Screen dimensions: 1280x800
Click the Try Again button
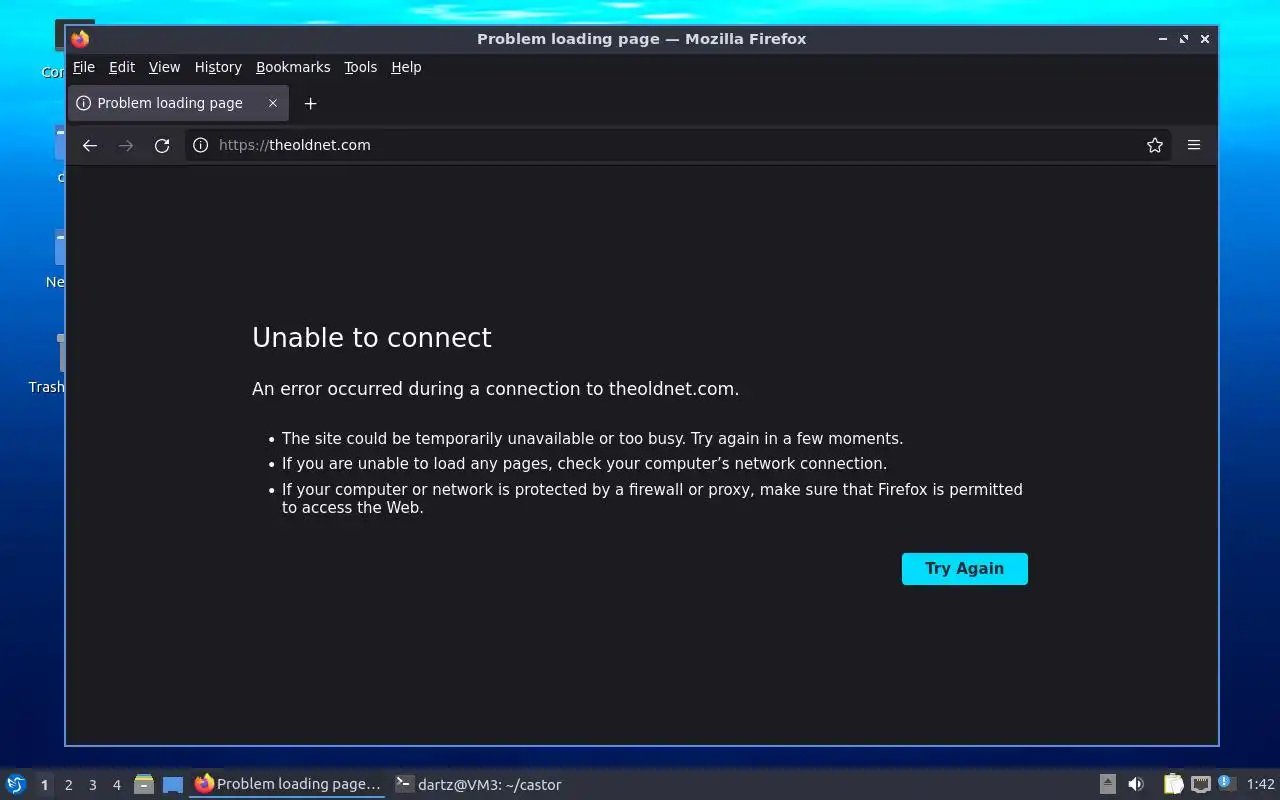(965, 568)
